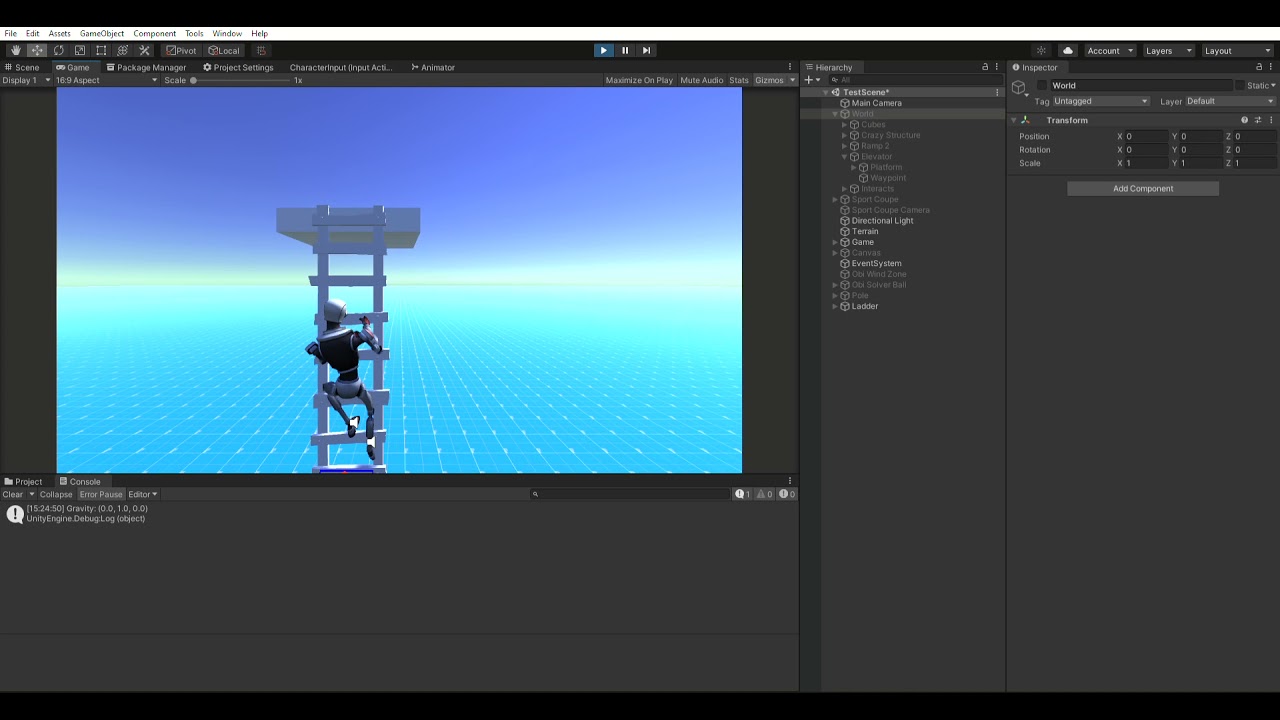Screen dimensions: 1280x720
Task: Click the World game object cube icon in Inspector
Action: (1019, 88)
